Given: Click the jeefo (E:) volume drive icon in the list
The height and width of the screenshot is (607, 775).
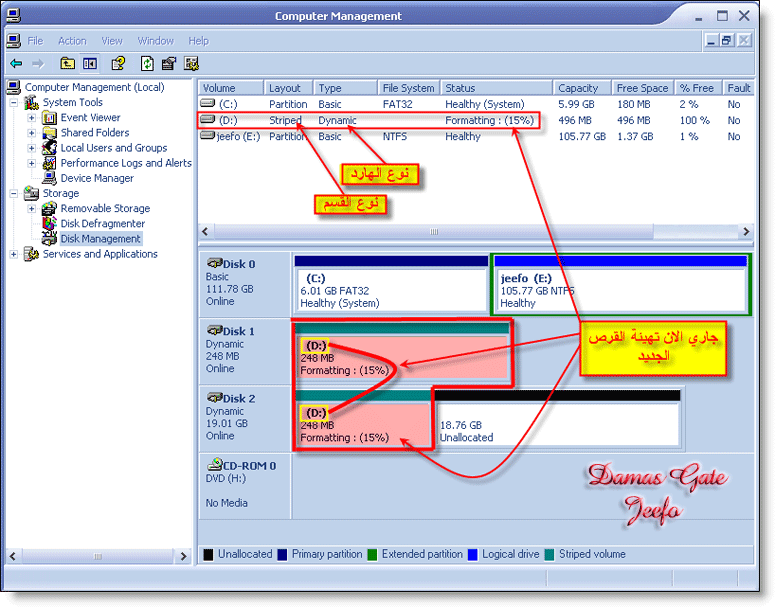Looking at the screenshot, I should [208, 135].
